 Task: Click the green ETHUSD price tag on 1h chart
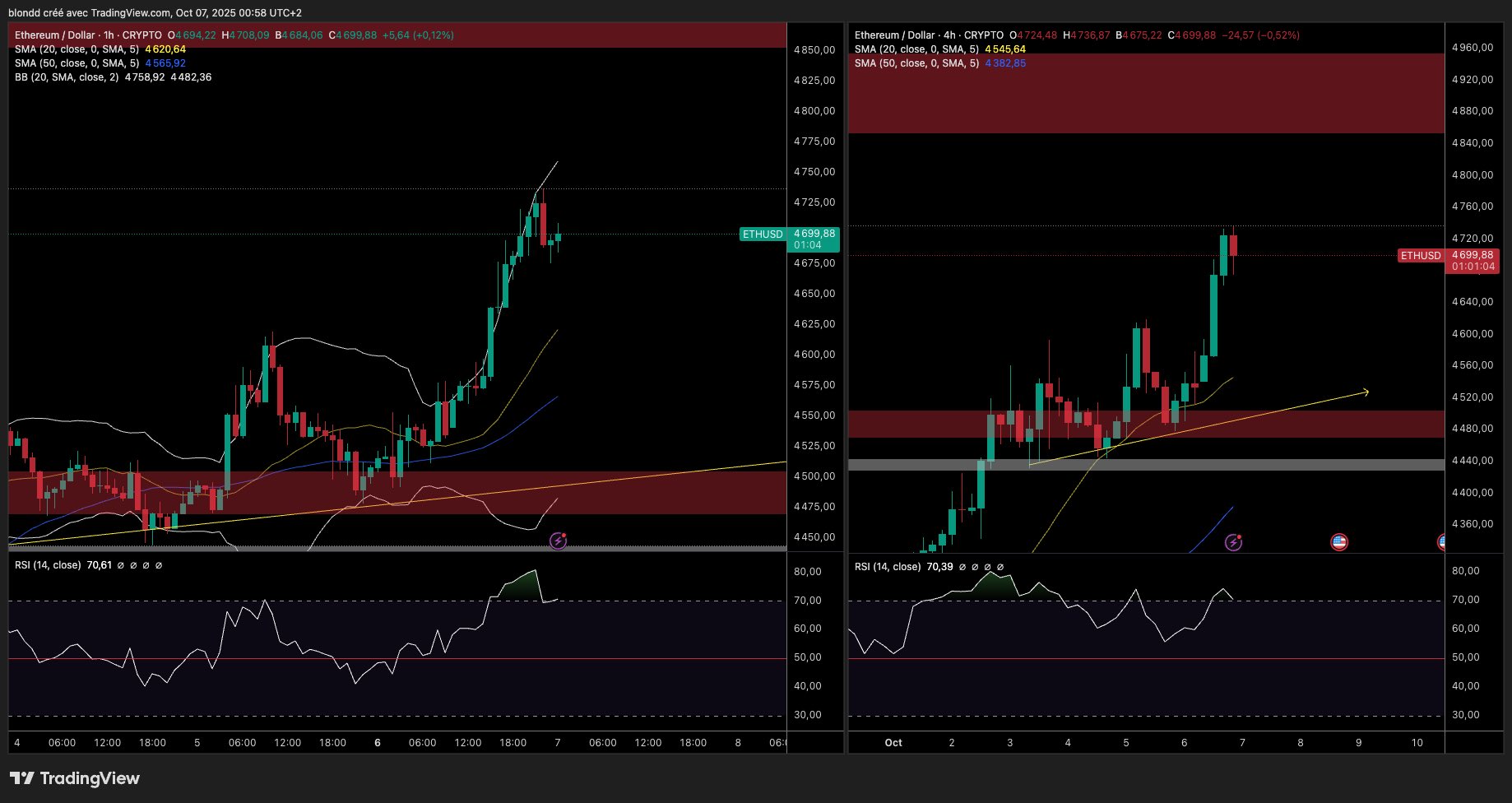tap(763, 234)
